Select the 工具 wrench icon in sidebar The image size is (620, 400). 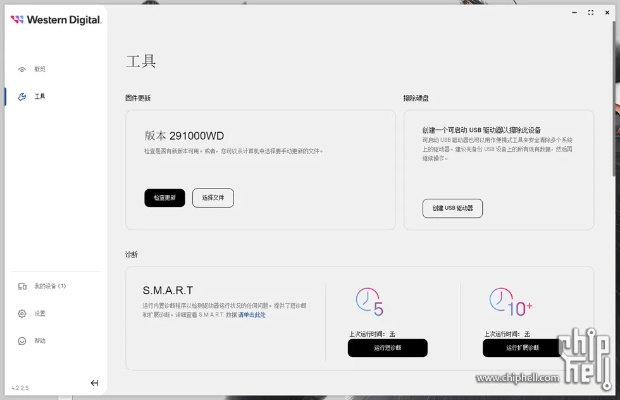coord(23,97)
